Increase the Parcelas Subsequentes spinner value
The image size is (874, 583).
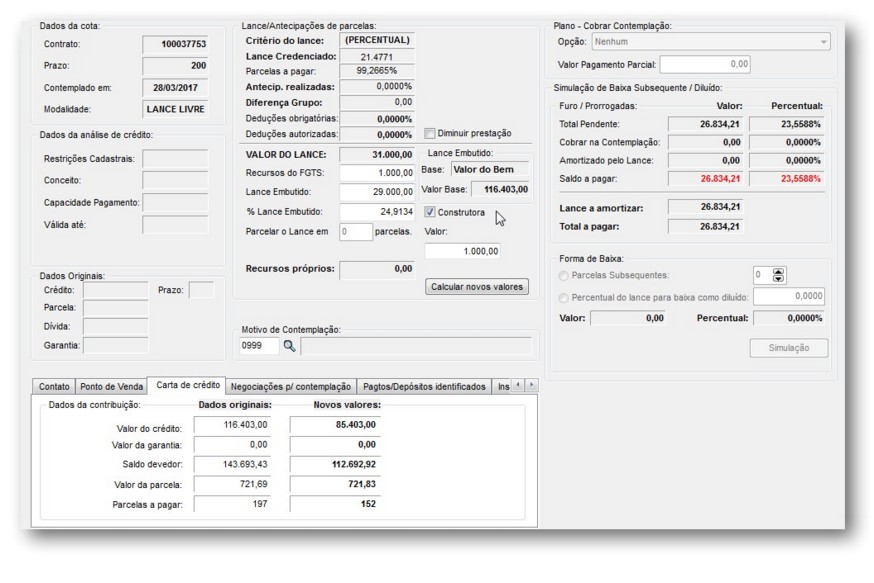pos(778,271)
